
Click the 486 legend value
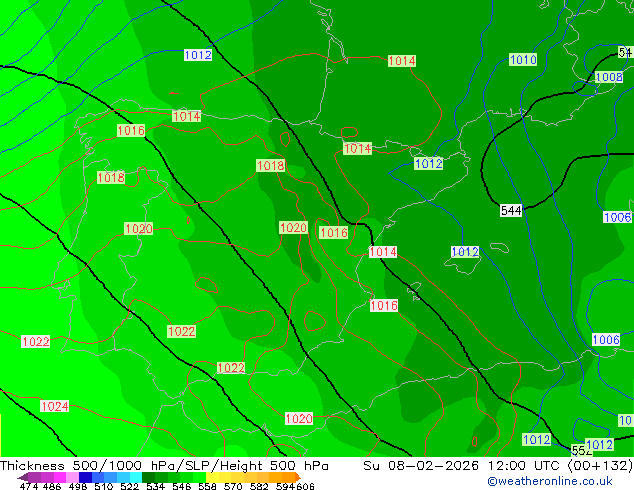52,486
